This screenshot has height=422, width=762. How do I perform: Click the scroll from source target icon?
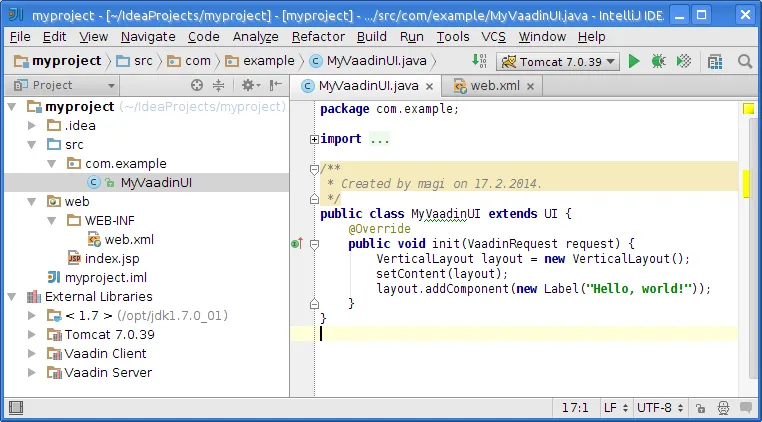(197, 86)
